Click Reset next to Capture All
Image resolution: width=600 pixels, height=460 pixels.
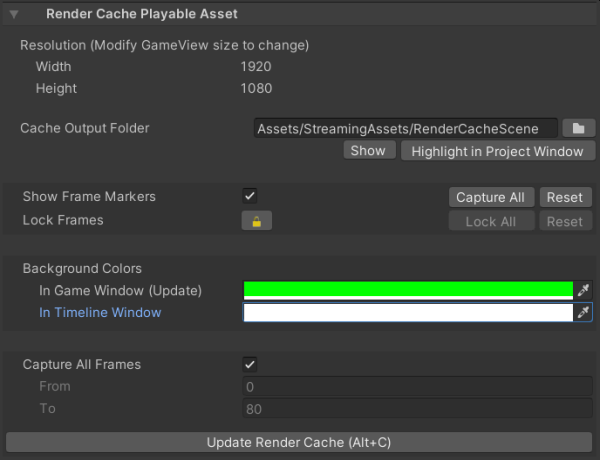565,197
